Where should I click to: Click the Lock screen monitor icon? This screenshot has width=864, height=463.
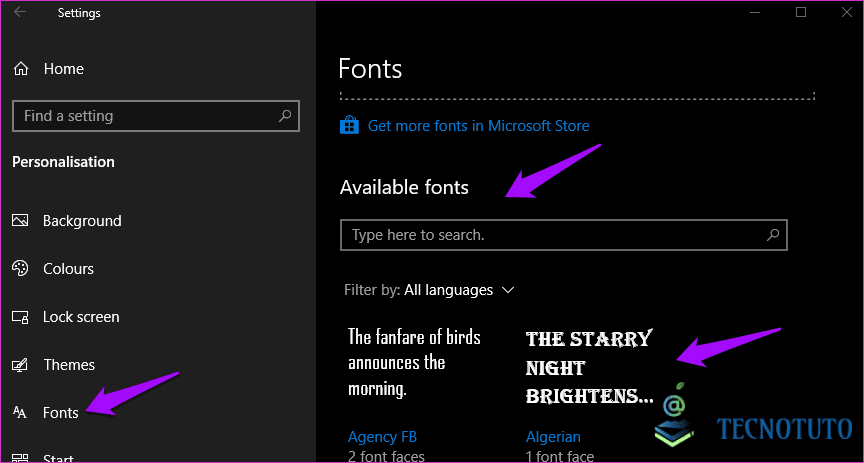20,317
